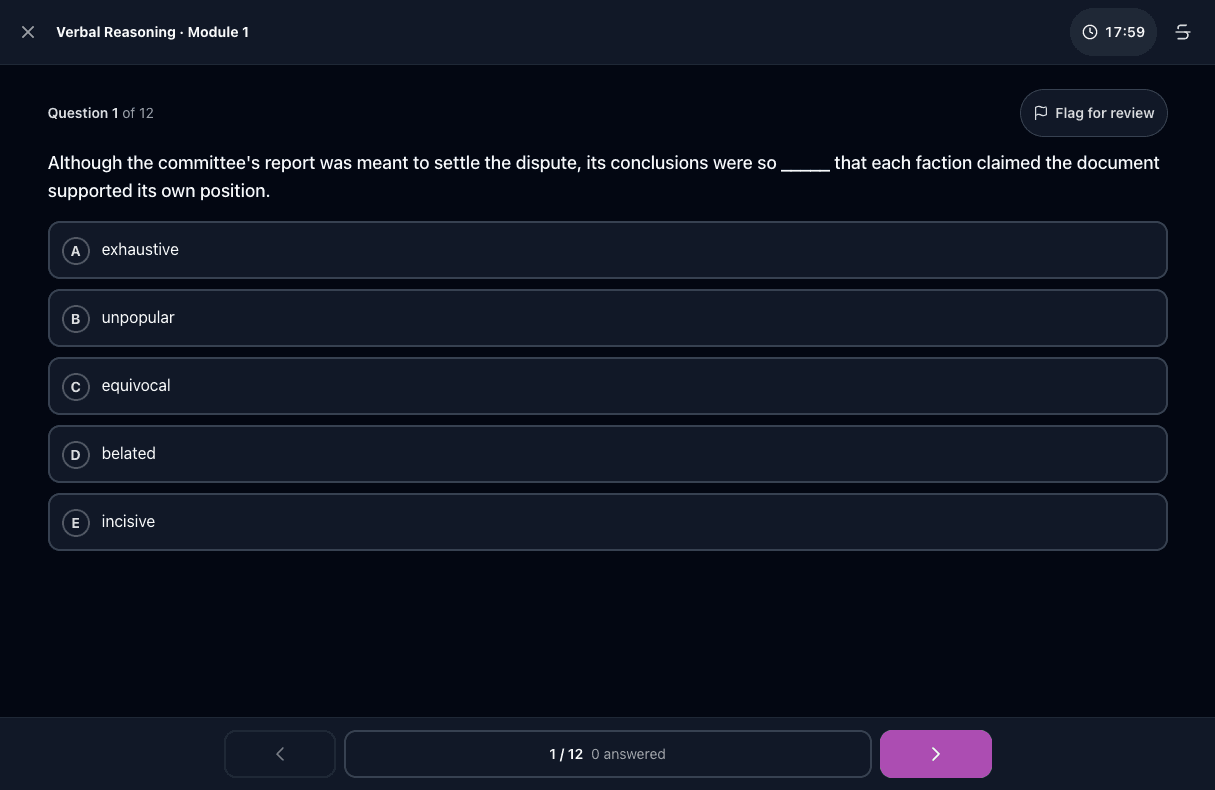Click the Verbal Reasoning · Module 1 title
1215x790 pixels.
tap(153, 32)
